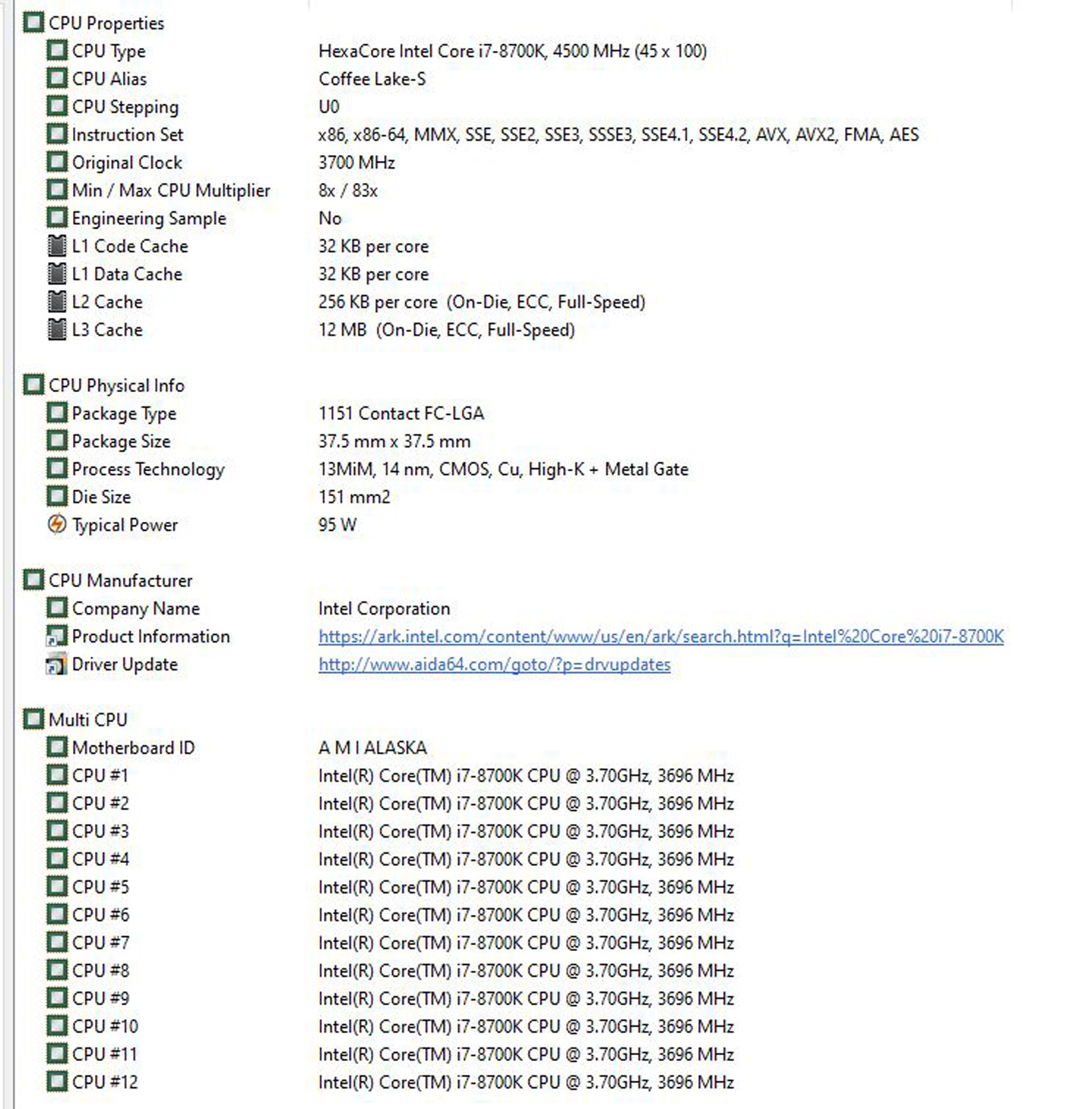
Task: Click the Product Information shortcut icon
Action: (x=57, y=636)
